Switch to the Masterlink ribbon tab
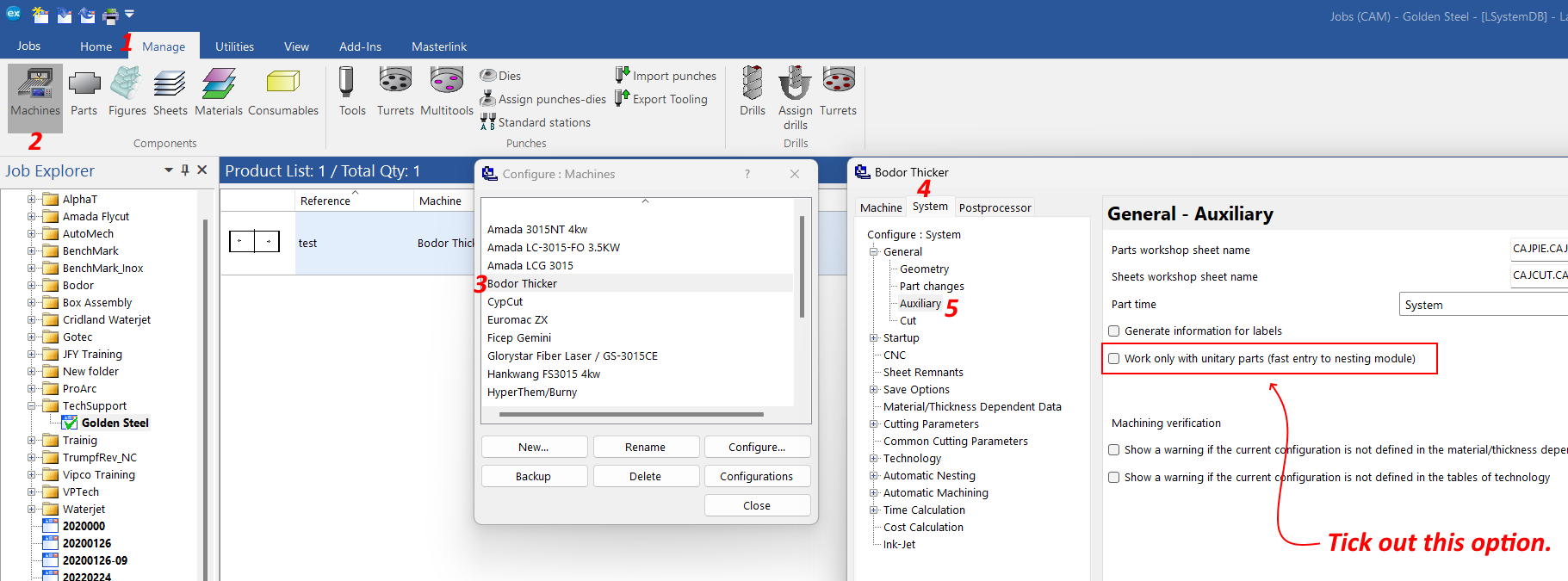Image resolution: width=1568 pixels, height=581 pixels. (439, 46)
